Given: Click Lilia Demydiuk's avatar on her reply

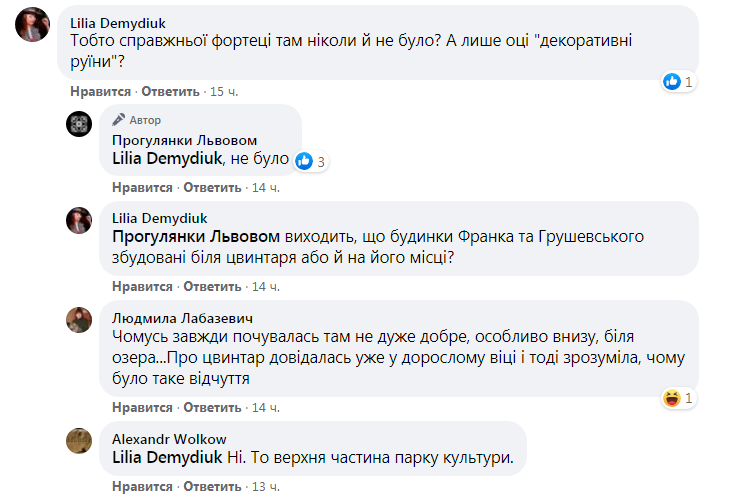Looking at the screenshot, I should pyautogui.click(x=79, y=220).
